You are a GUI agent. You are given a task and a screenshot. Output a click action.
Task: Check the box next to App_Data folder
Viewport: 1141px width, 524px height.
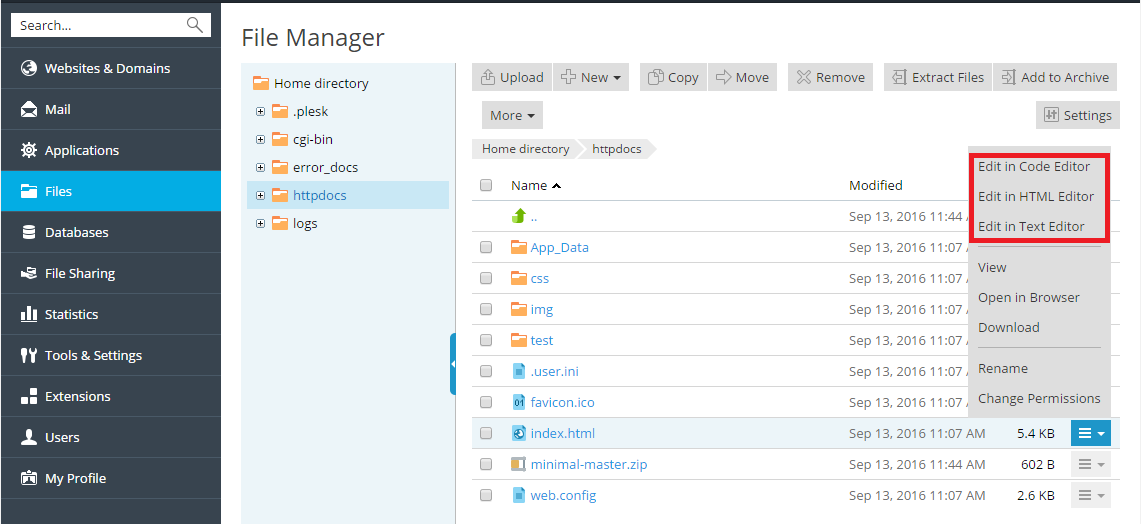point(486,247)
